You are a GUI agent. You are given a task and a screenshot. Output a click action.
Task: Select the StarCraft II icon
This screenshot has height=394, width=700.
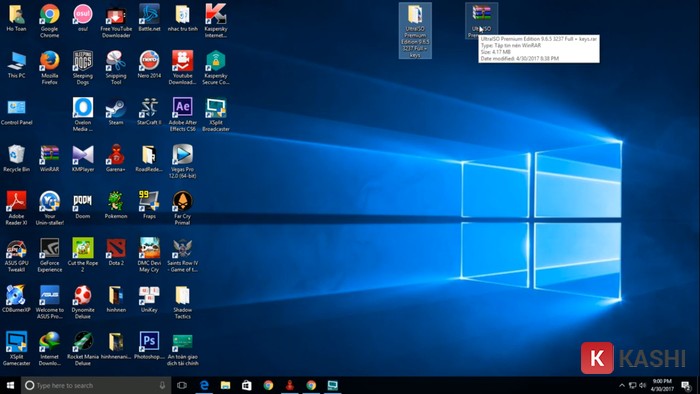click(149, 112)
